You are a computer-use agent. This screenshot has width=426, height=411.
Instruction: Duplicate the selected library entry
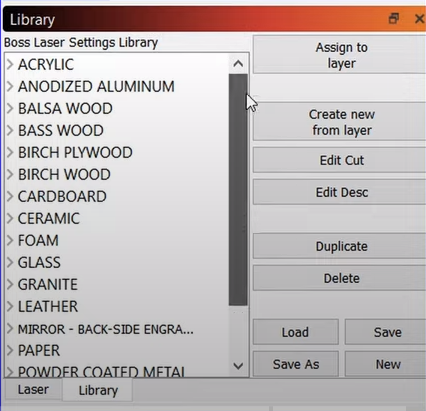point(339,246)
